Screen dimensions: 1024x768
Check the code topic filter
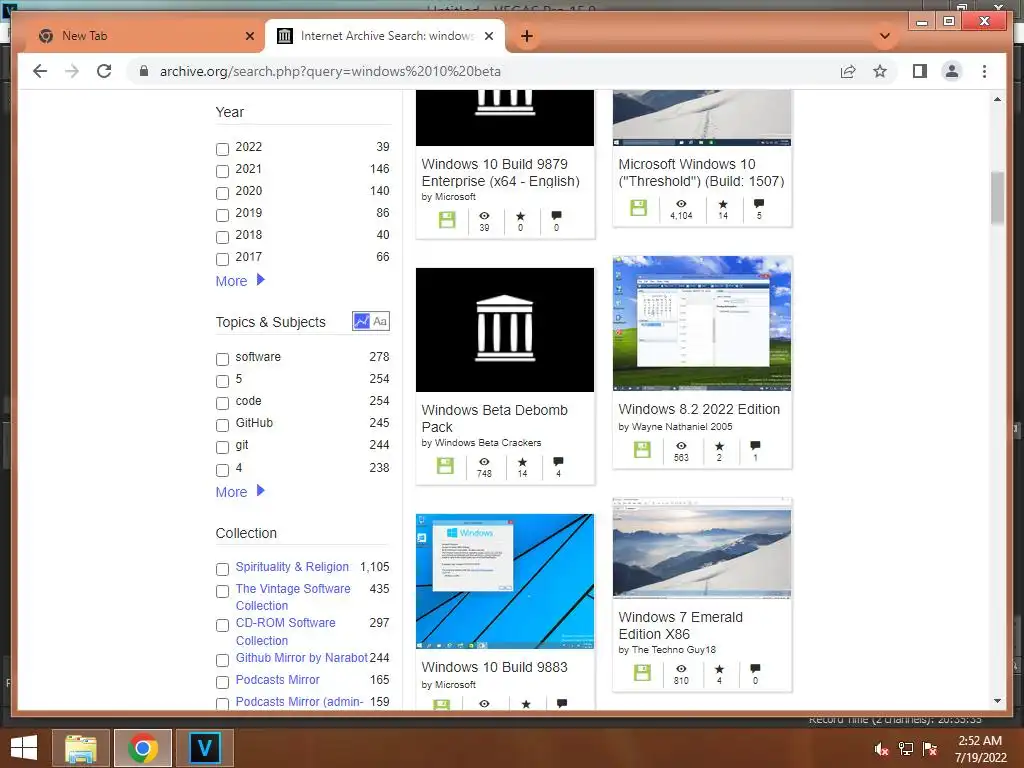pyautogui.click(x=222, y=403)
